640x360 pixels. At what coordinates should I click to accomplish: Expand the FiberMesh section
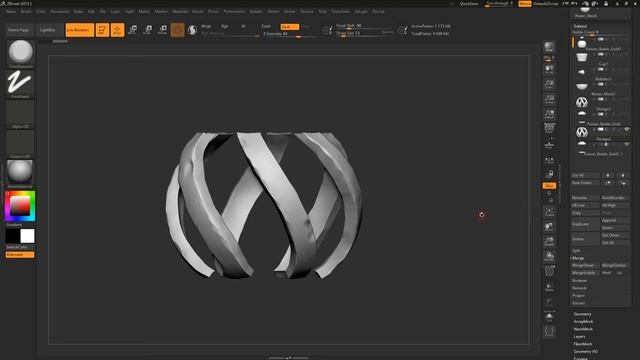tap(583, 344)
